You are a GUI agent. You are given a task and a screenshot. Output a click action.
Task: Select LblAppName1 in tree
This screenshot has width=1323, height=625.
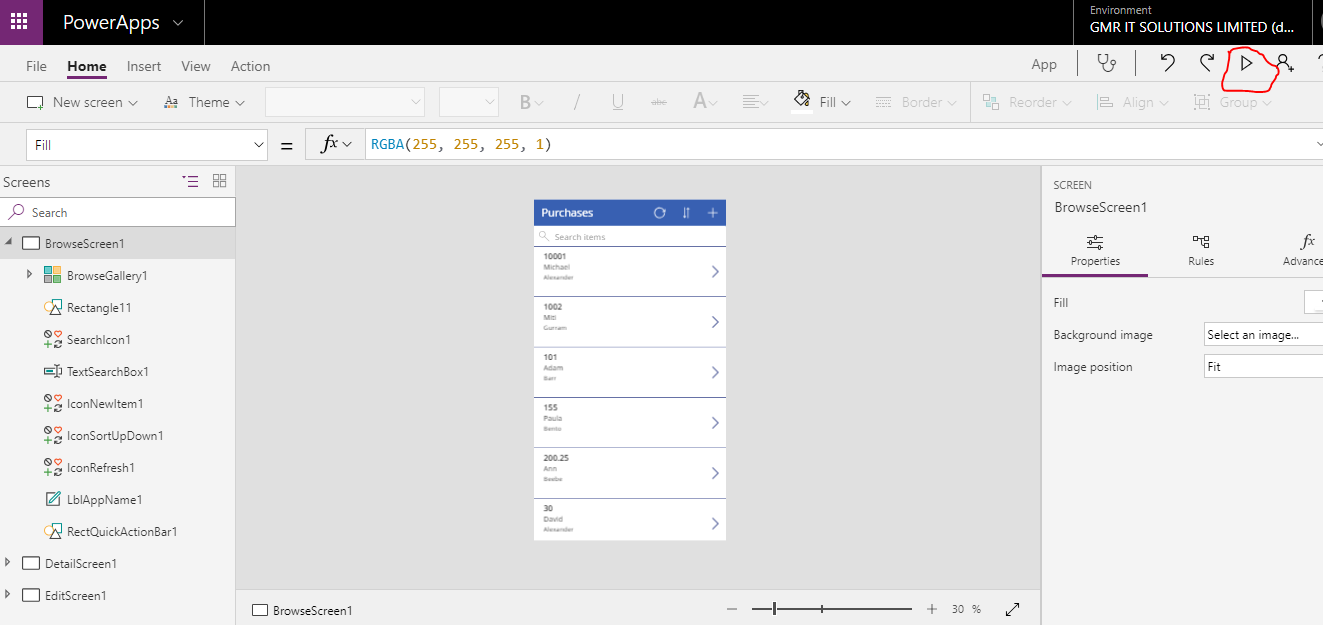click(x=104, y=499)
